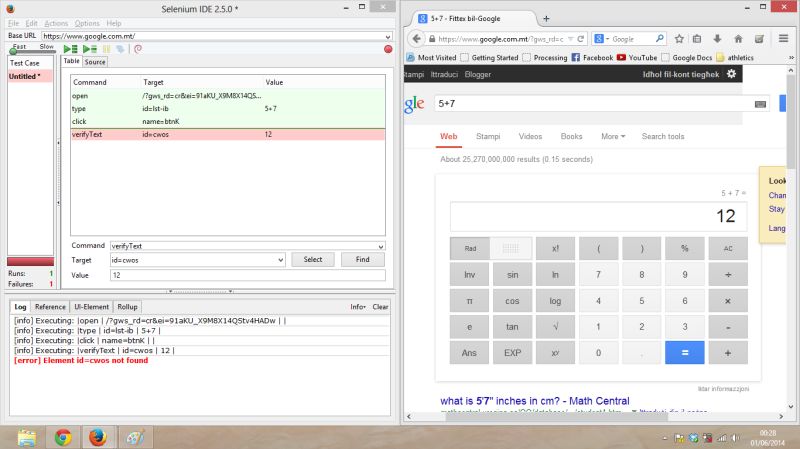Open the Math Central search result link
The height and width of the screenshot is (449, 800).
pos(535,401)
